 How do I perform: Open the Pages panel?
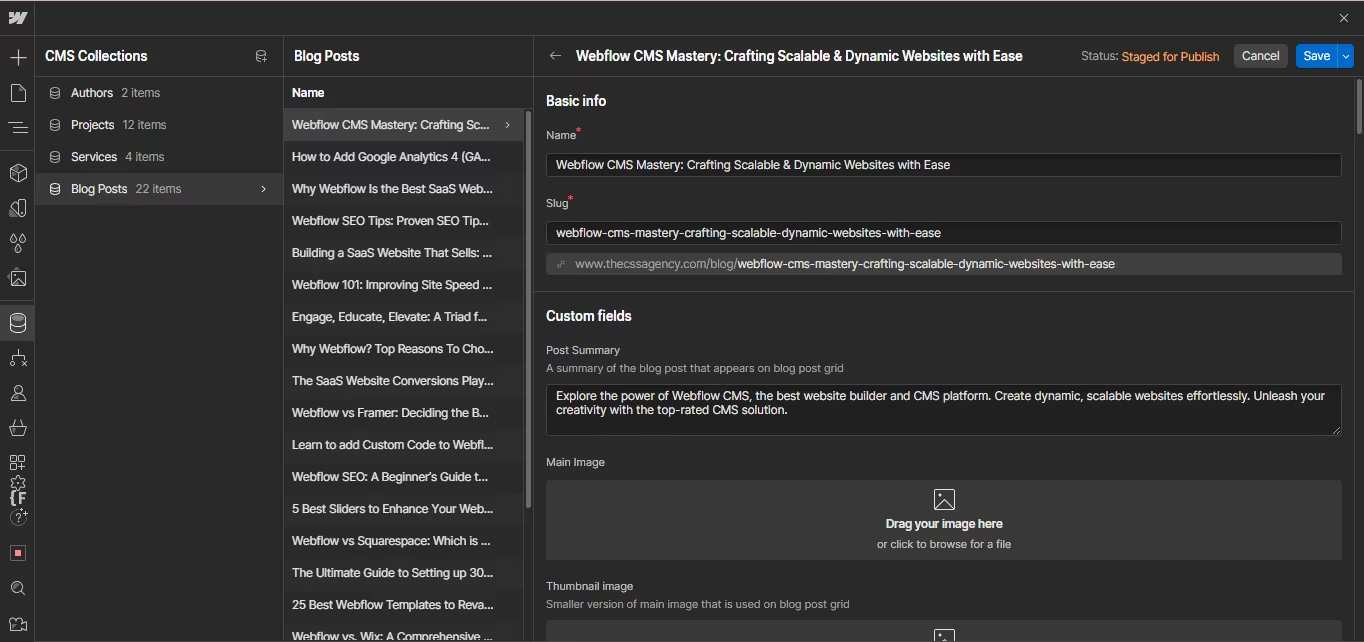(18, 93)
